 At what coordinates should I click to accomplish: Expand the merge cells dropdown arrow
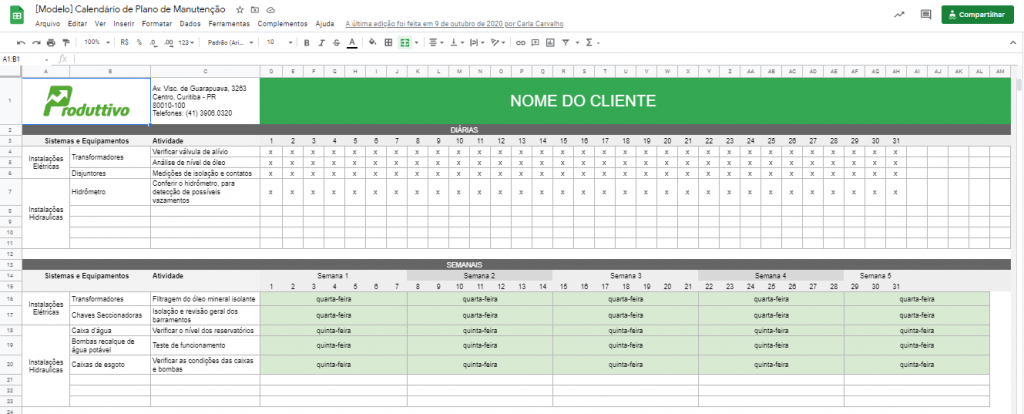tap(417, 43)
